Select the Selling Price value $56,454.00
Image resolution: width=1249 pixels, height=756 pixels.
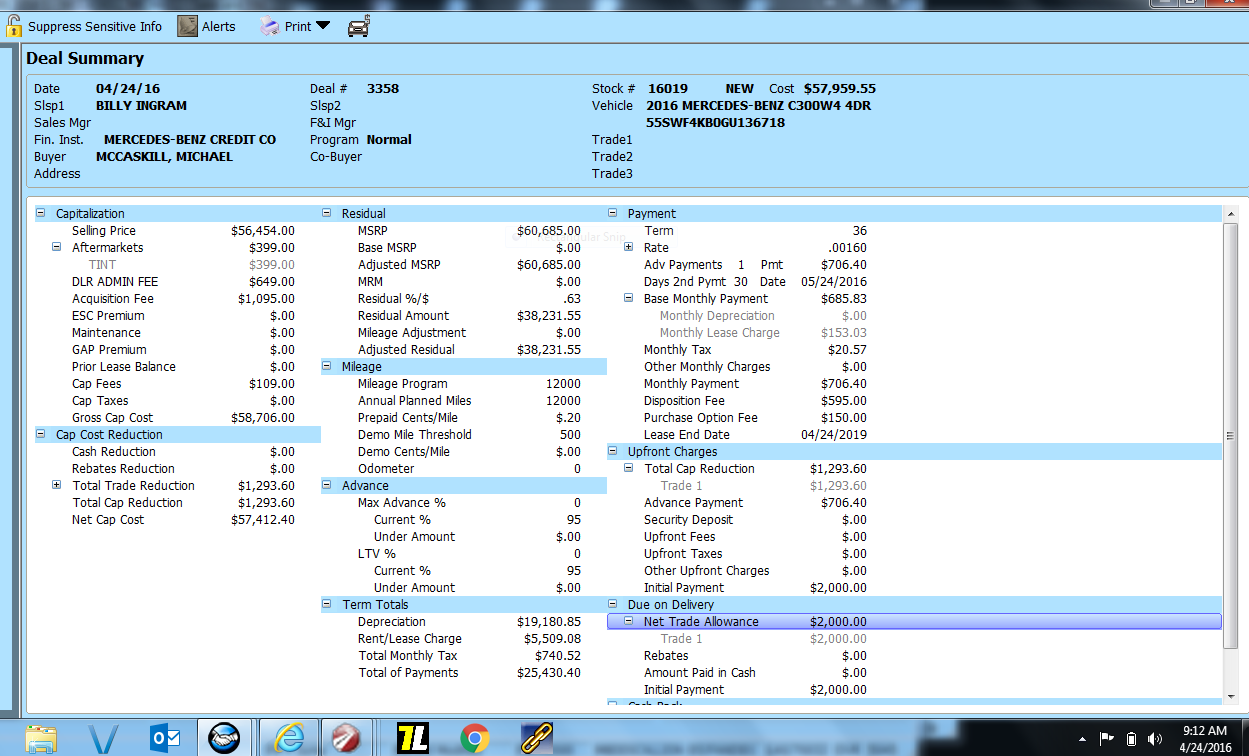(263, 231)
